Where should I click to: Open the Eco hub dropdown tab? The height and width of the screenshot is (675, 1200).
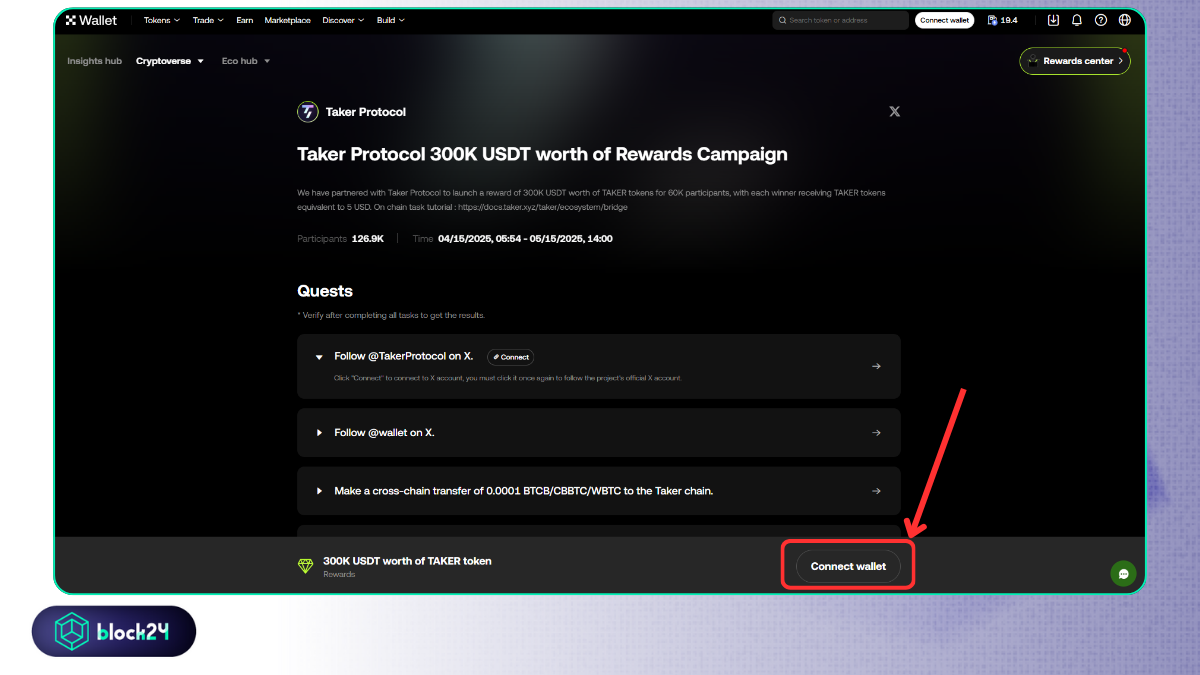pos(246,61)
